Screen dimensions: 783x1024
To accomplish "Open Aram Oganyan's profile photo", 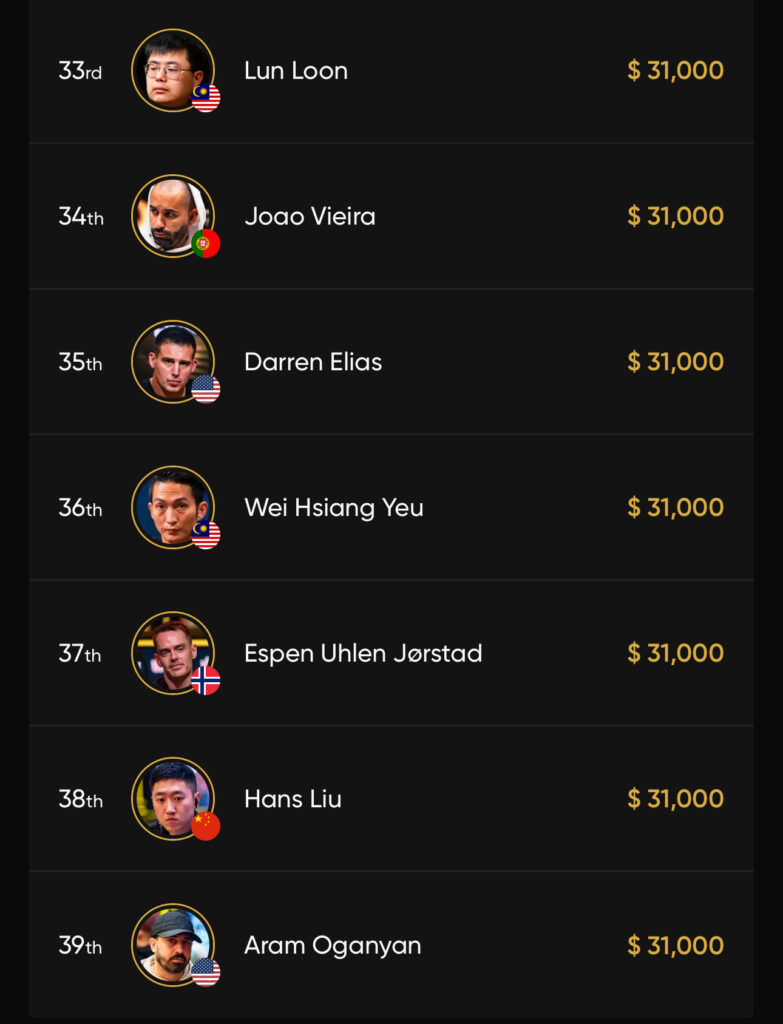I will click(x=171, y=943).
